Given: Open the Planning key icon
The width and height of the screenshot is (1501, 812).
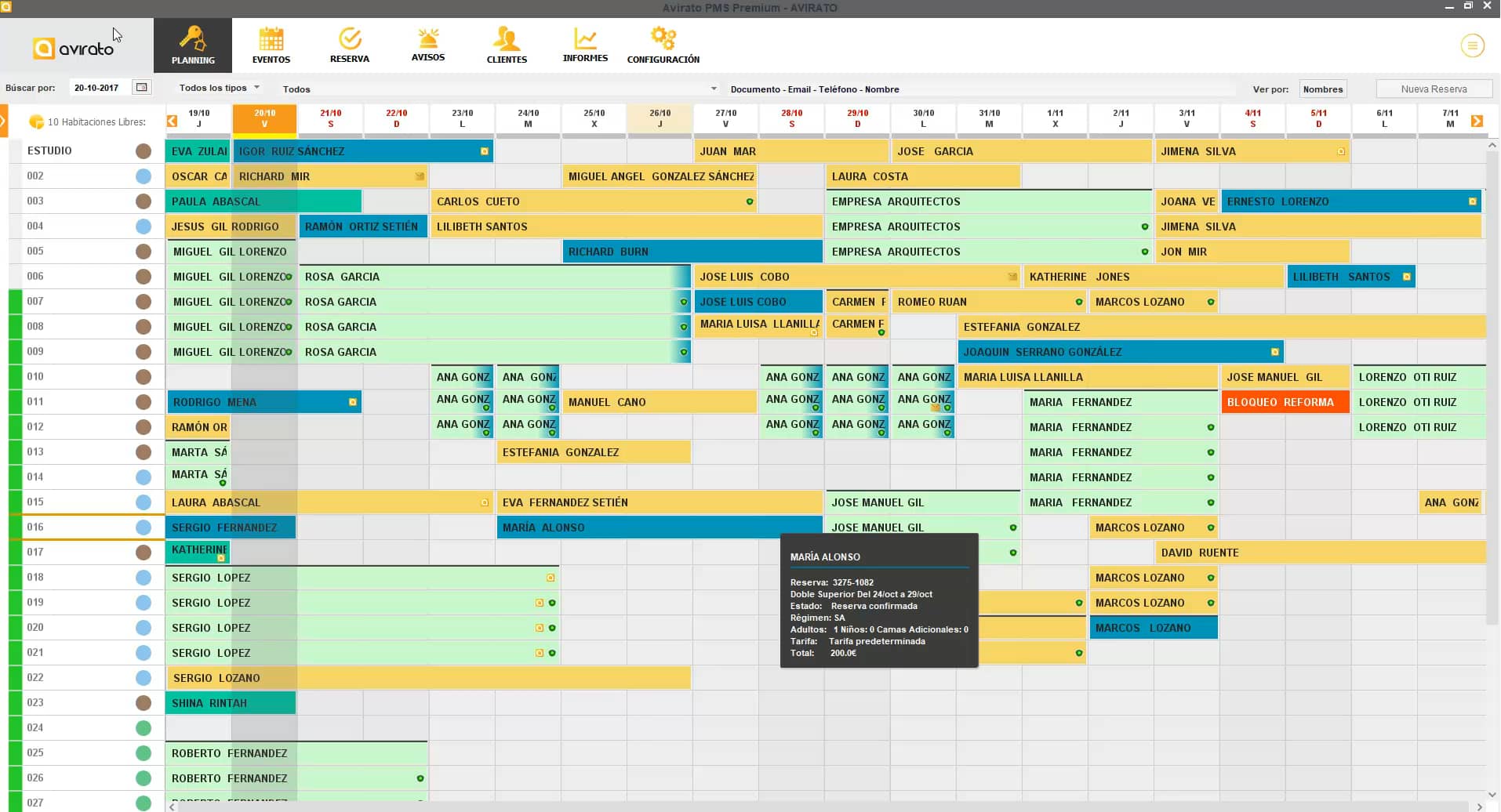Looking at the screenshot, I should point(192,38).
